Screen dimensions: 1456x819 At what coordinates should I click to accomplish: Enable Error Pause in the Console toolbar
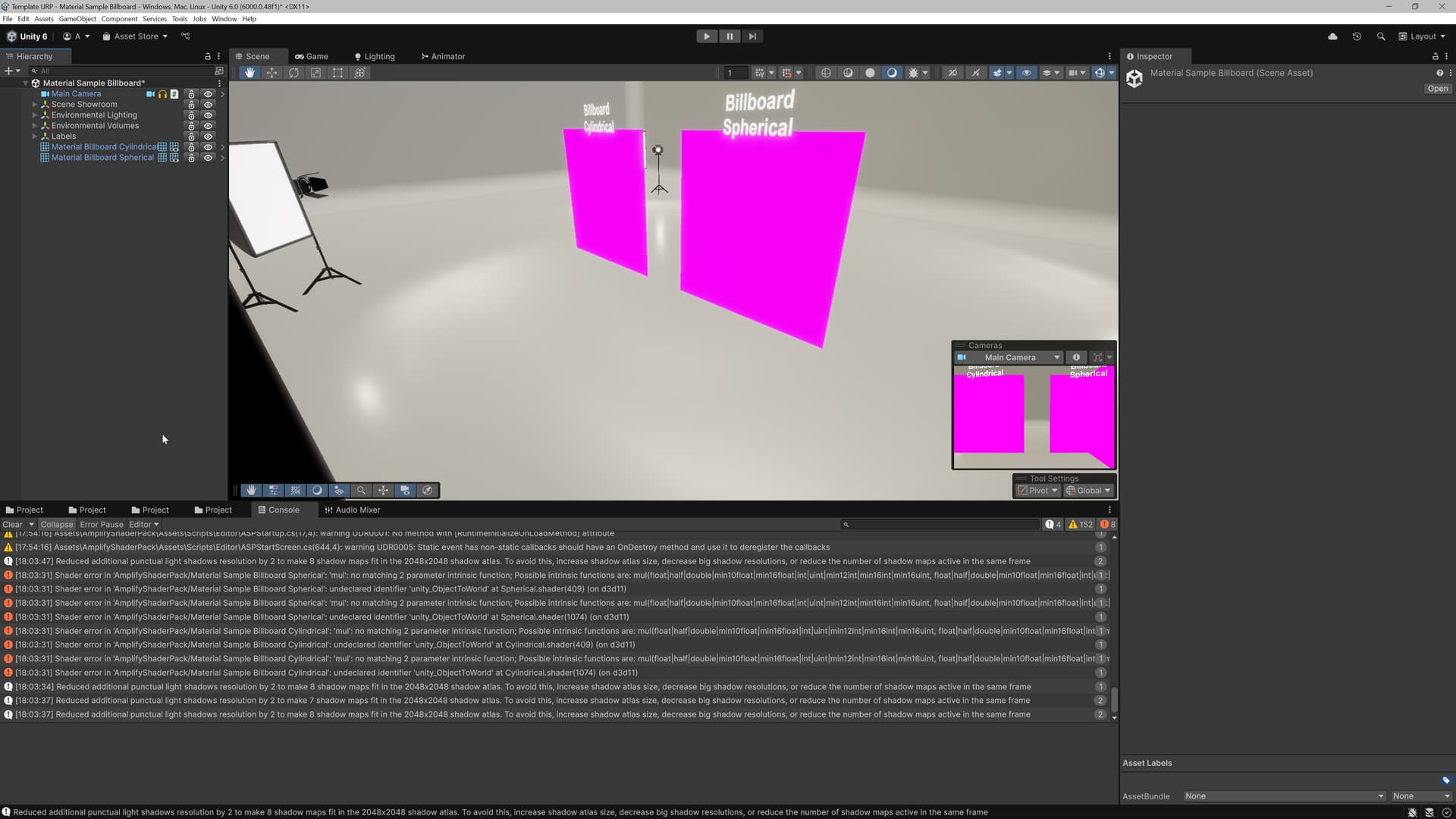point(102,524)
